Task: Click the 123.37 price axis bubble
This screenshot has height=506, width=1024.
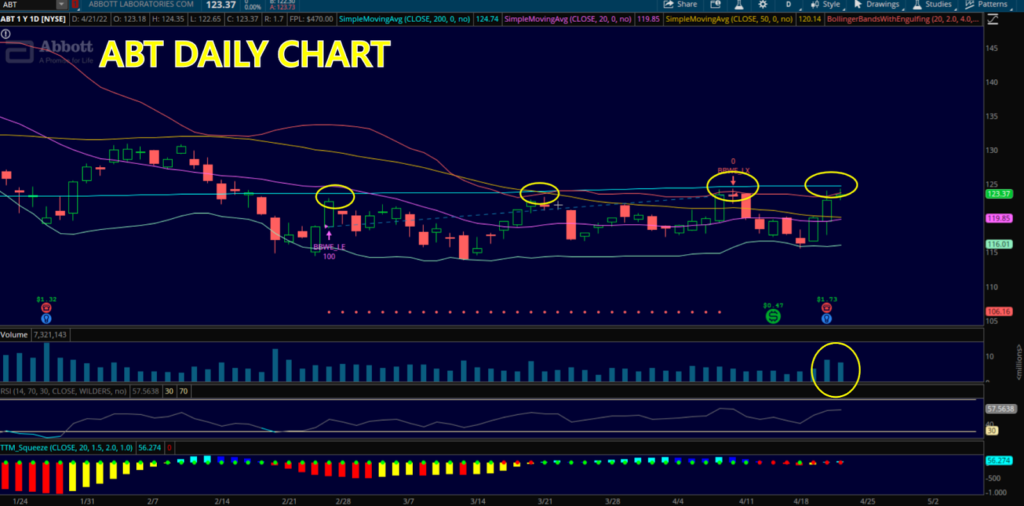Action: pos(998,194)
